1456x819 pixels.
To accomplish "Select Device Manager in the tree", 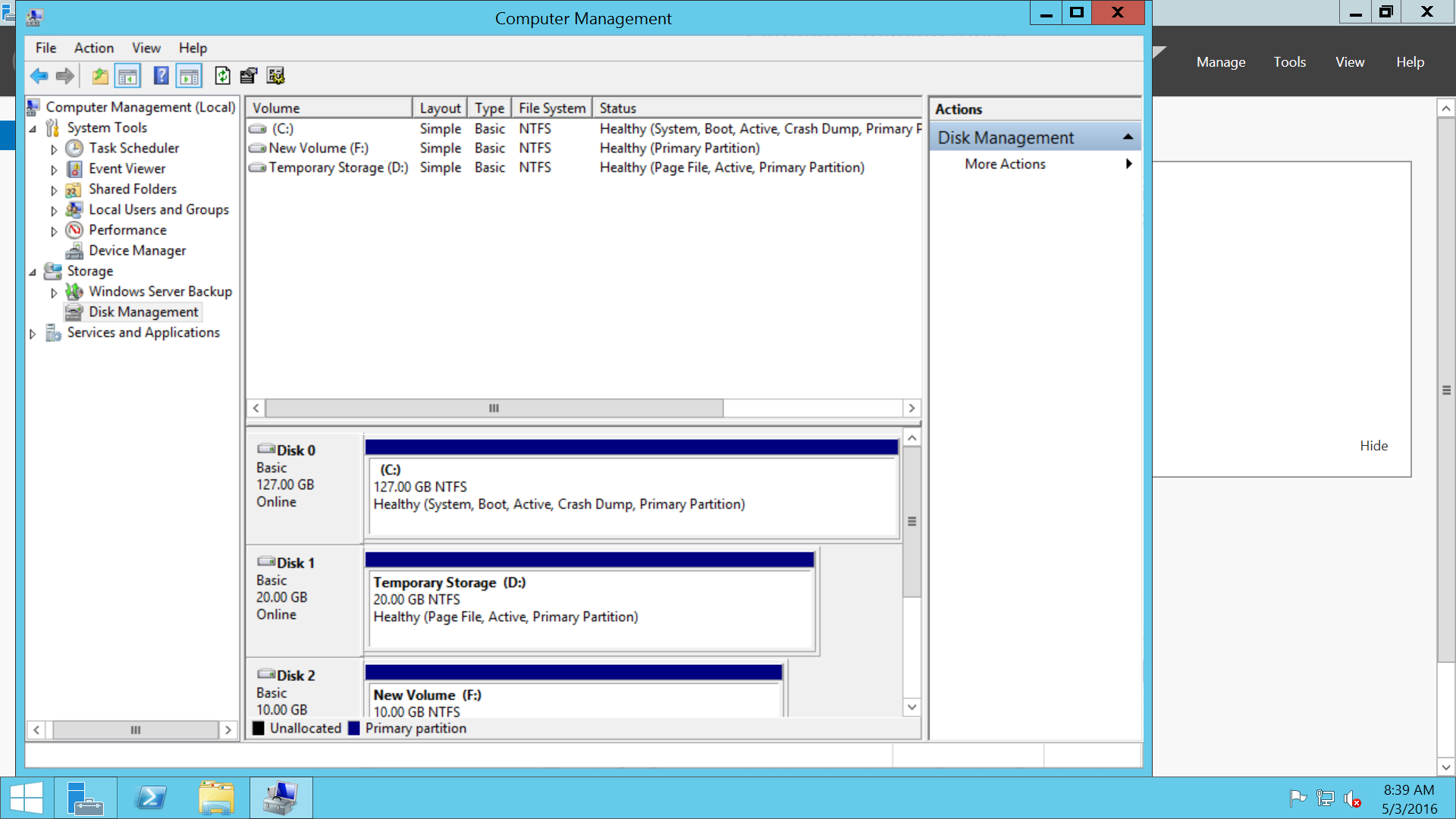I will 137,250.
